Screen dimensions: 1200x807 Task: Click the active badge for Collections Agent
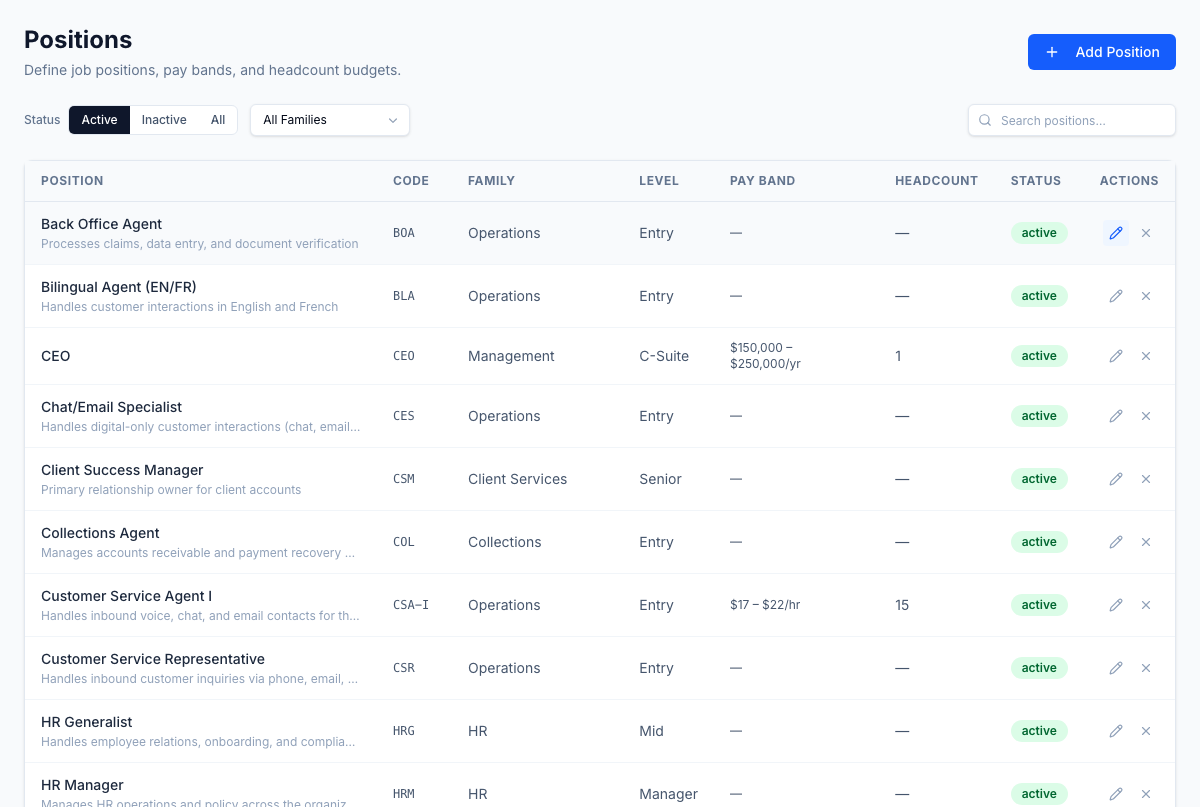[1039, 542]
